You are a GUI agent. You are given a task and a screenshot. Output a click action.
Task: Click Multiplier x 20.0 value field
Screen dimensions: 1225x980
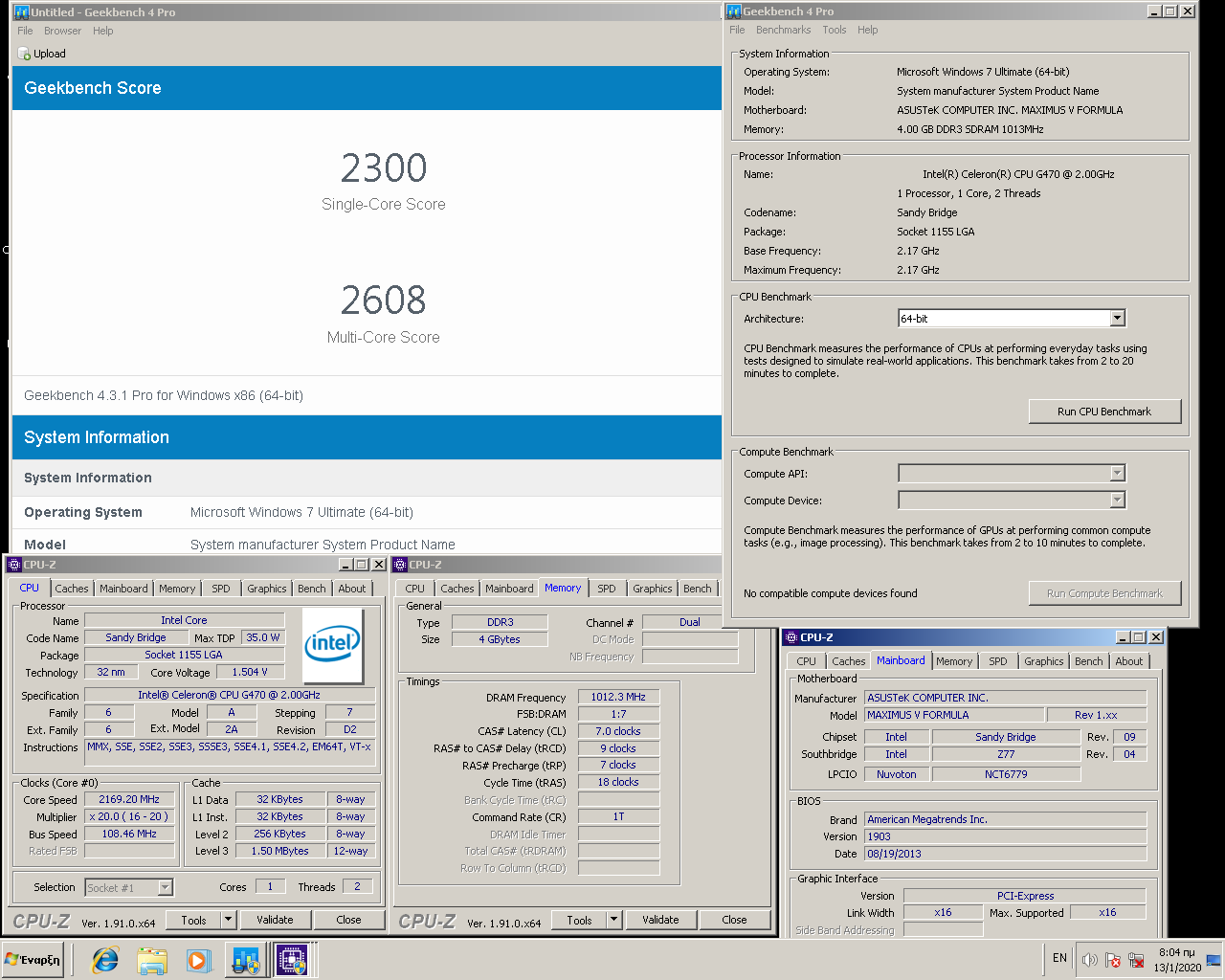[x=129, y=816]
